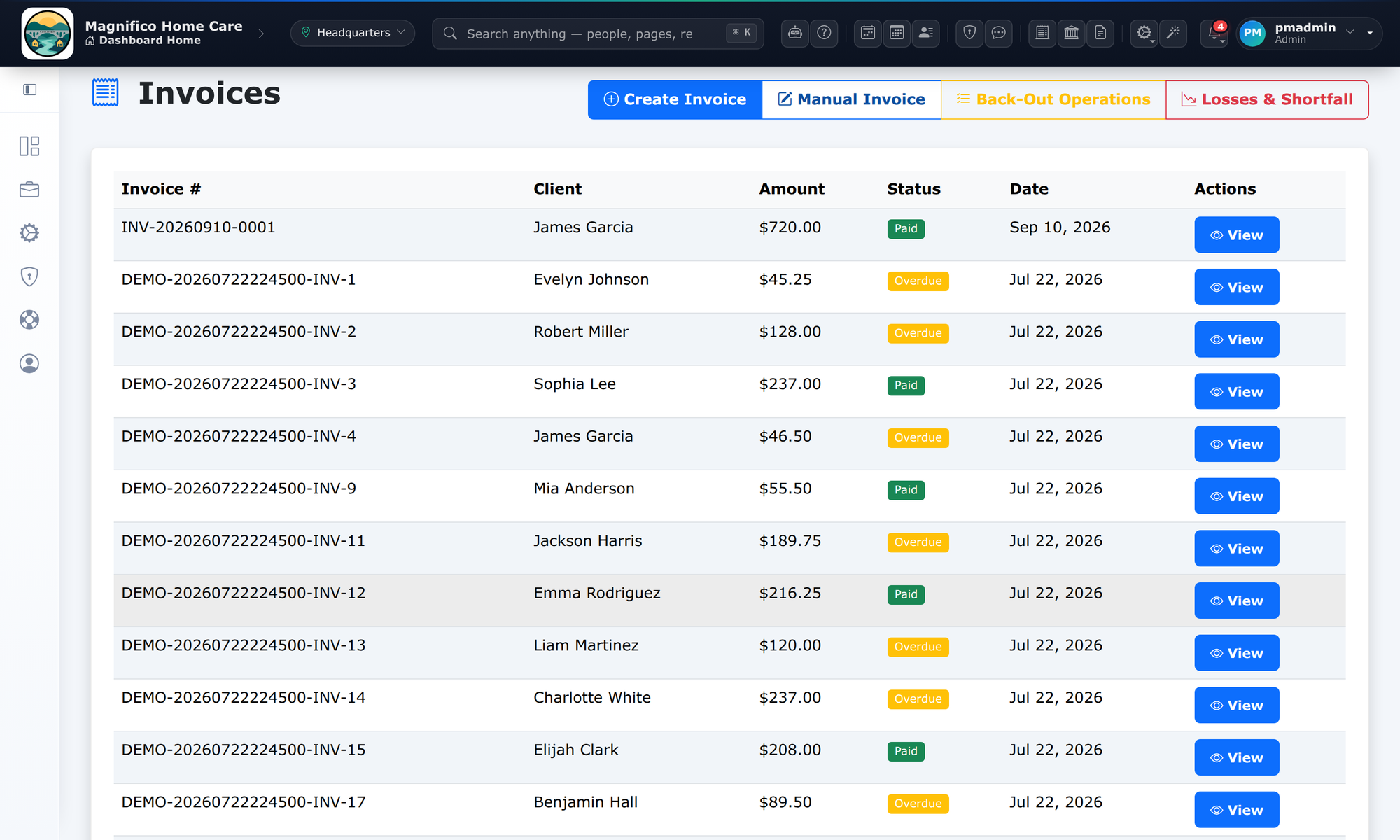View Sophia Lee's invoice
Screen dimensions: 1400x840
point(1236,392)
